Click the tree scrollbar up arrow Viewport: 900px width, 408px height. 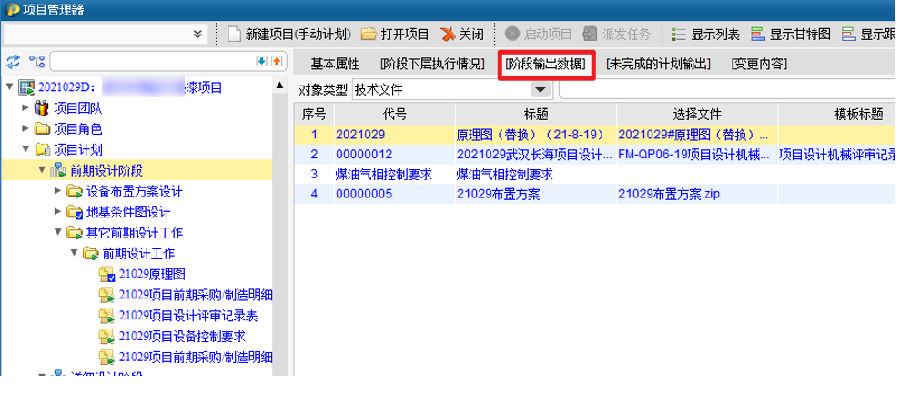tap(280, 85)
